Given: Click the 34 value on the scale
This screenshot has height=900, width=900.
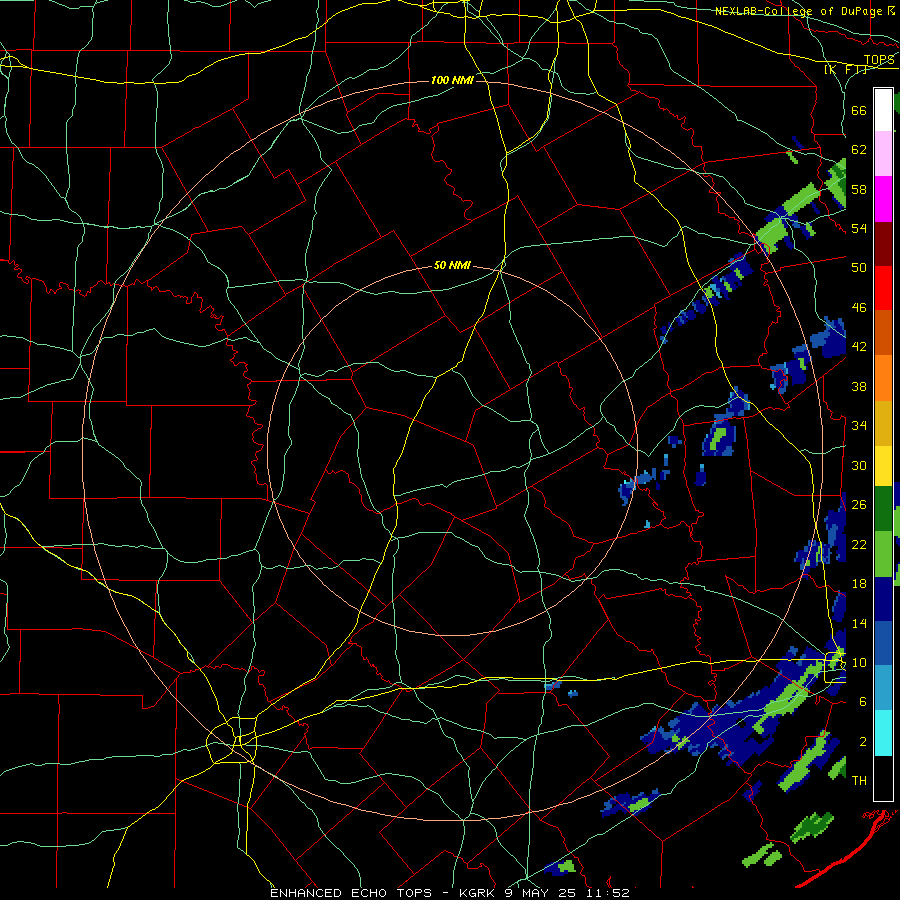Looking at the screenshot, I should coord(859,426).
